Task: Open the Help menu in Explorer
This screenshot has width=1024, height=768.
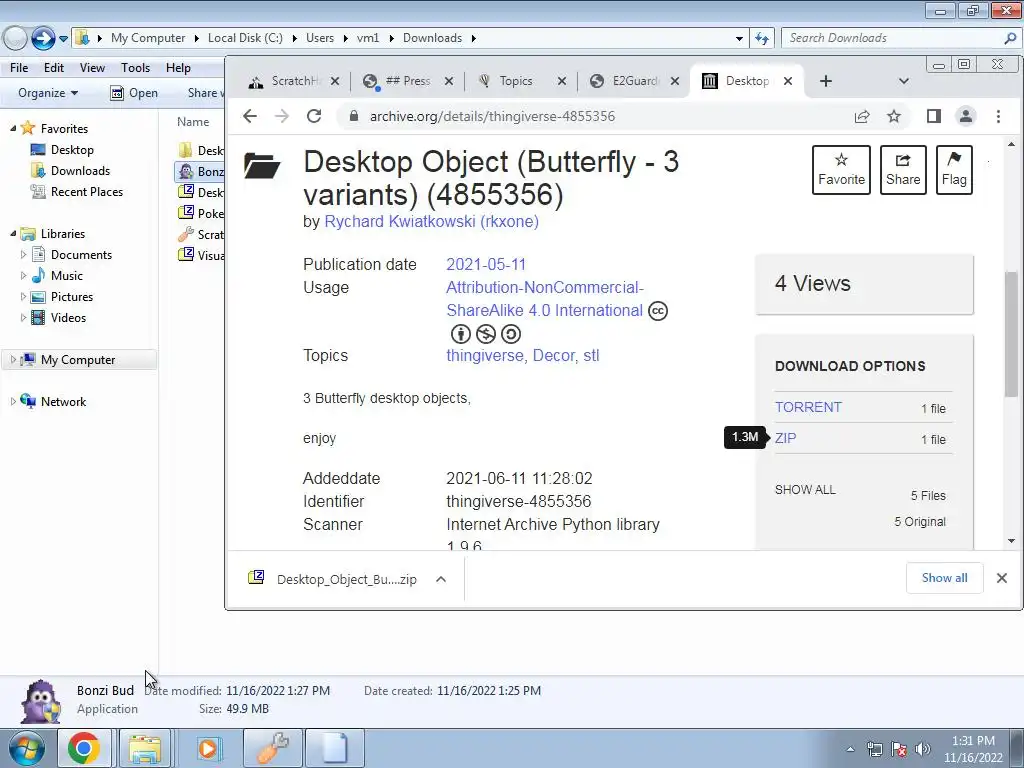Action: (x=178, y=68)
